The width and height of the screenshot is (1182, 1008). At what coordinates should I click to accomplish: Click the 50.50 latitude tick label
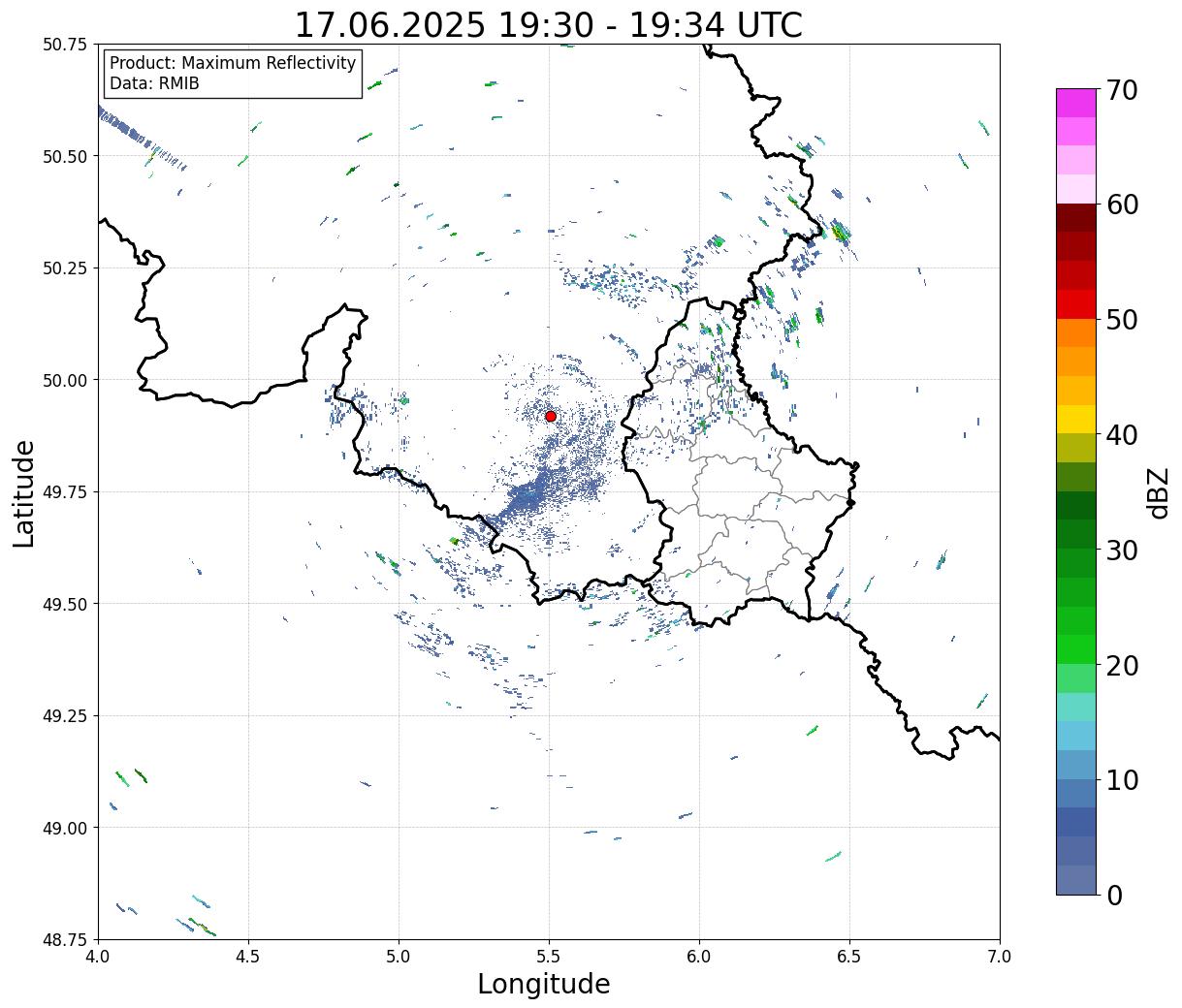pyautogui.click(x=65, y=156)
